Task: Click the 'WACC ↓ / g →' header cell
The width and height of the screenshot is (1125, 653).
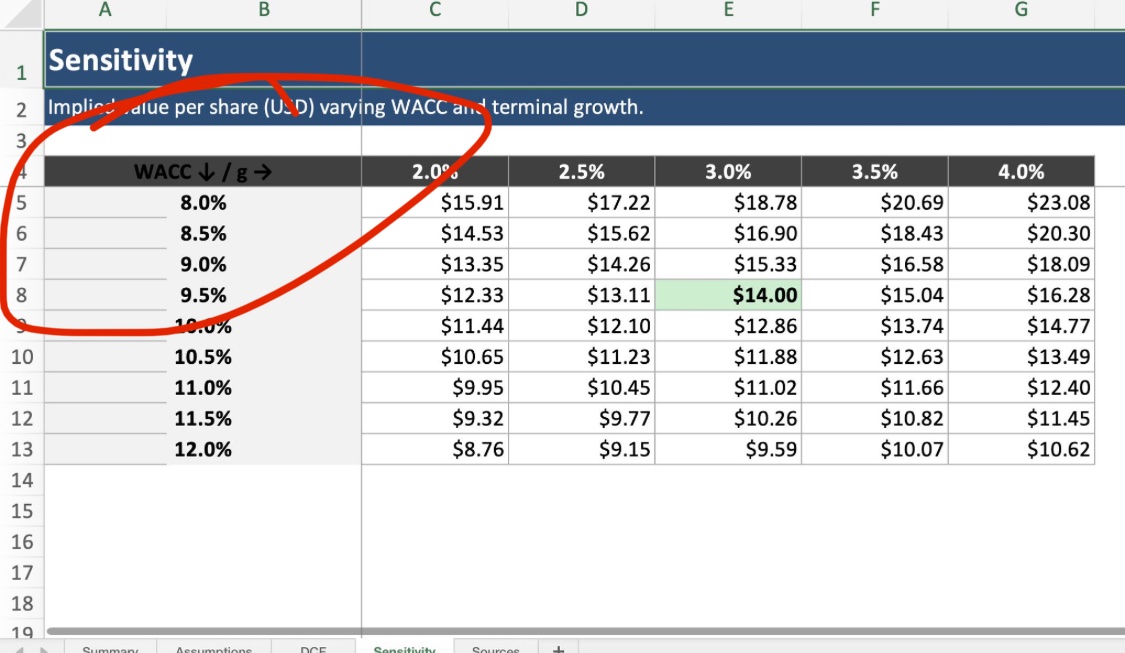Action: tap(203, 172)
